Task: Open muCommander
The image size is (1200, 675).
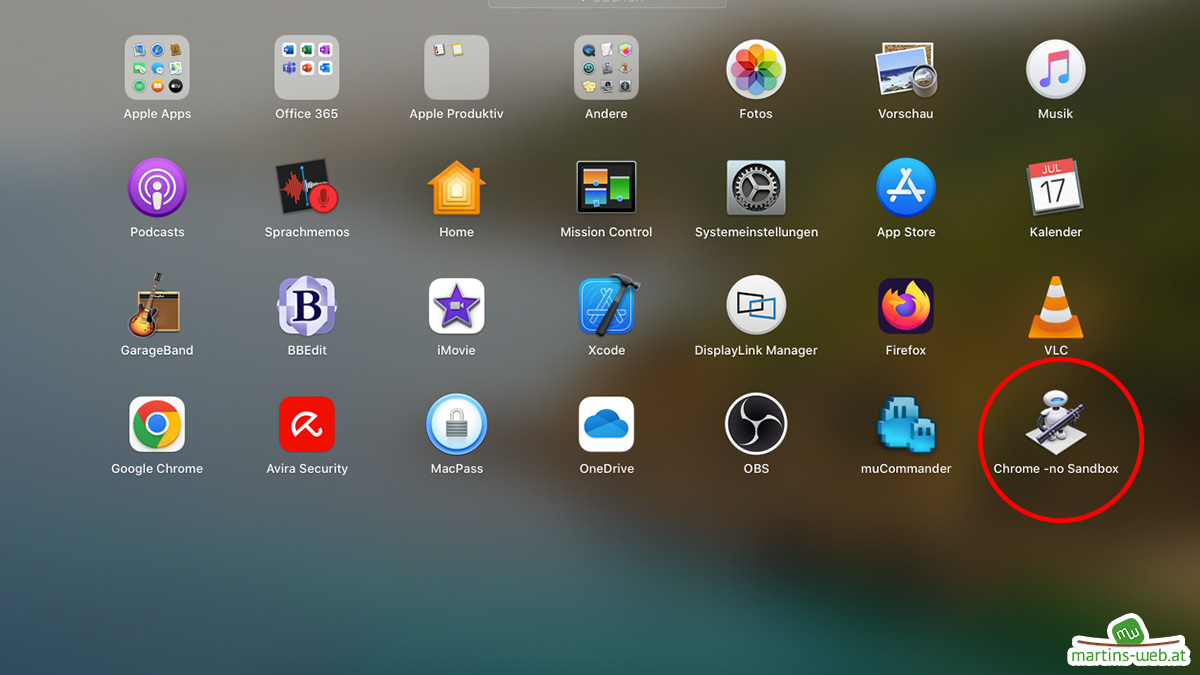Action: pos(906,424)
